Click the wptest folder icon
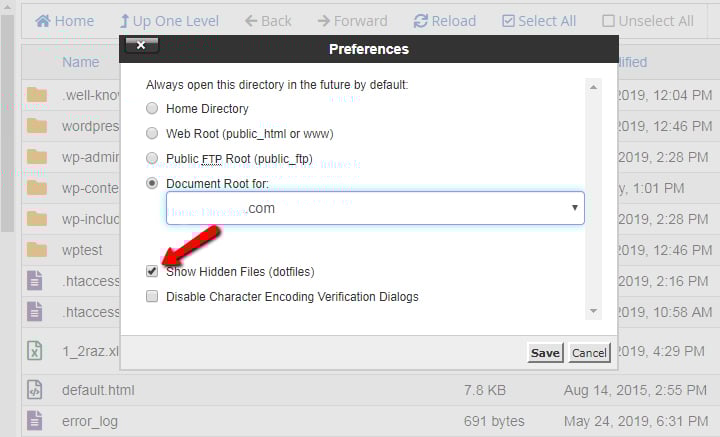This screenshot has width=720, height=437. coord(37,250)
